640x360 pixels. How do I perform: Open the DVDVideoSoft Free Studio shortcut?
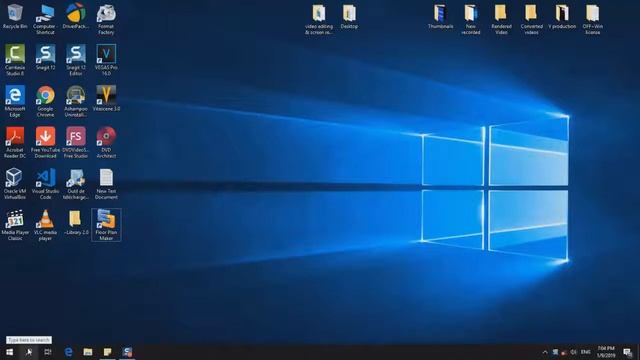tap(76, 142)
